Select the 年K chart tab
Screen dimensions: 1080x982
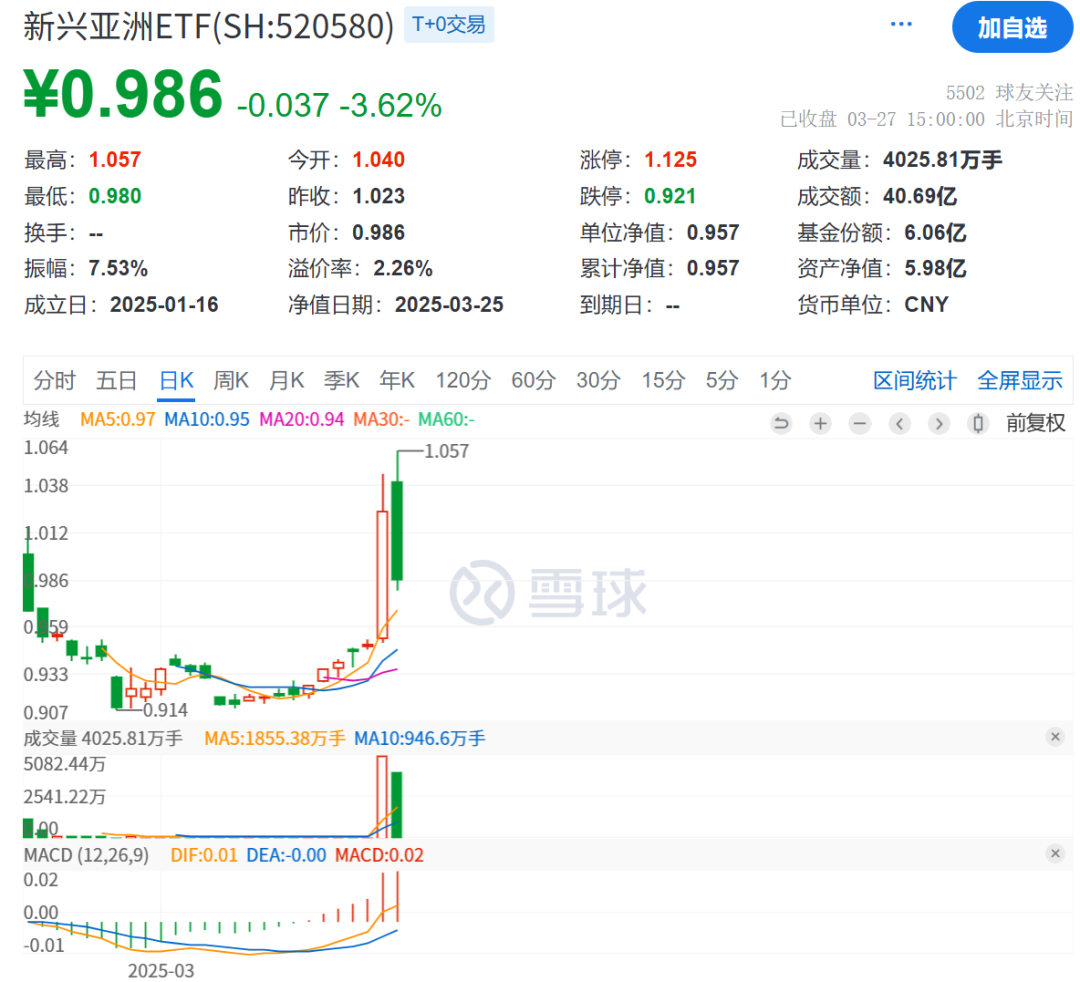pyautogui.click(x=397, y=380)
